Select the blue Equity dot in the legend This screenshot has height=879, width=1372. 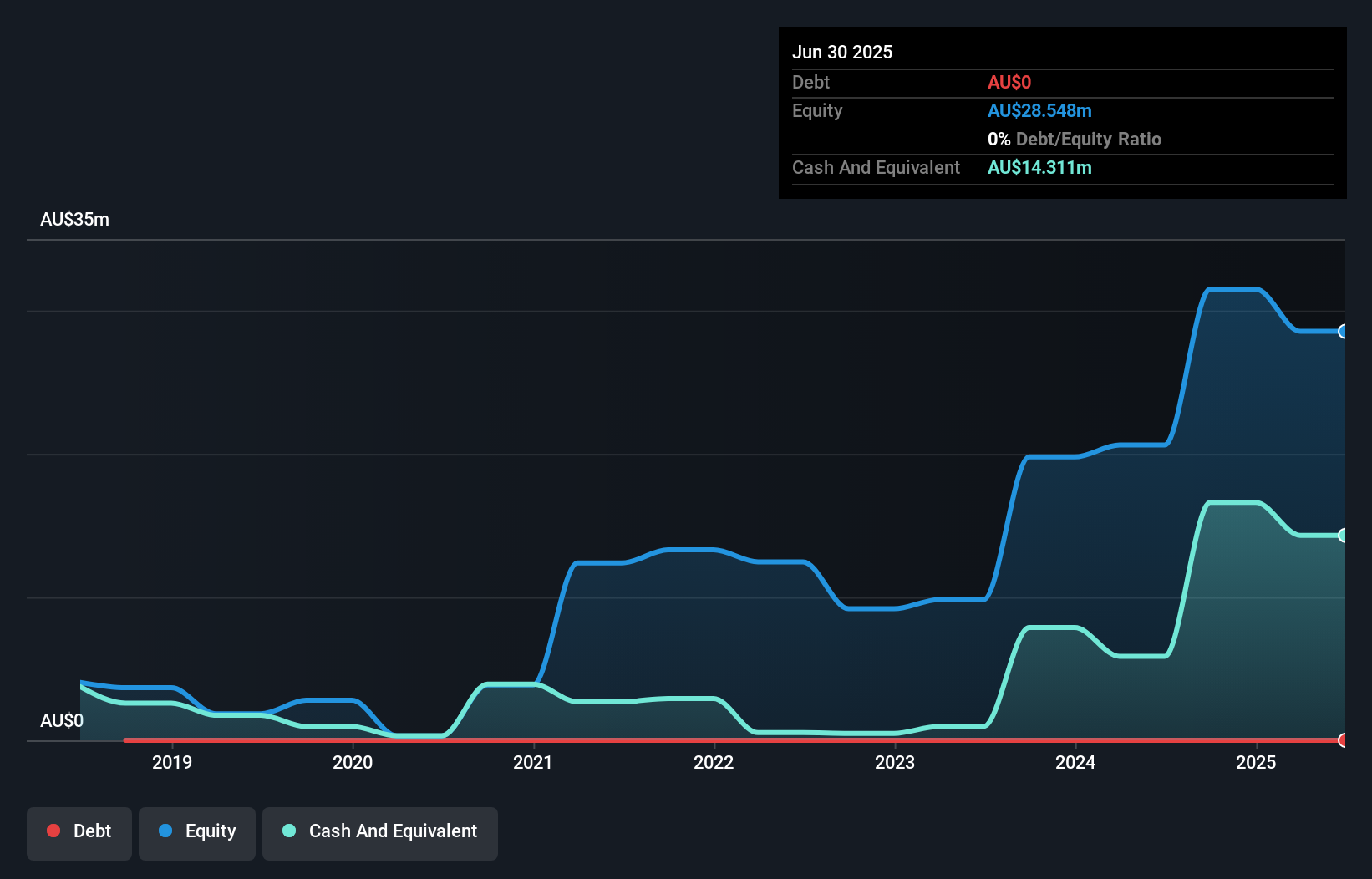pos(166,831)
